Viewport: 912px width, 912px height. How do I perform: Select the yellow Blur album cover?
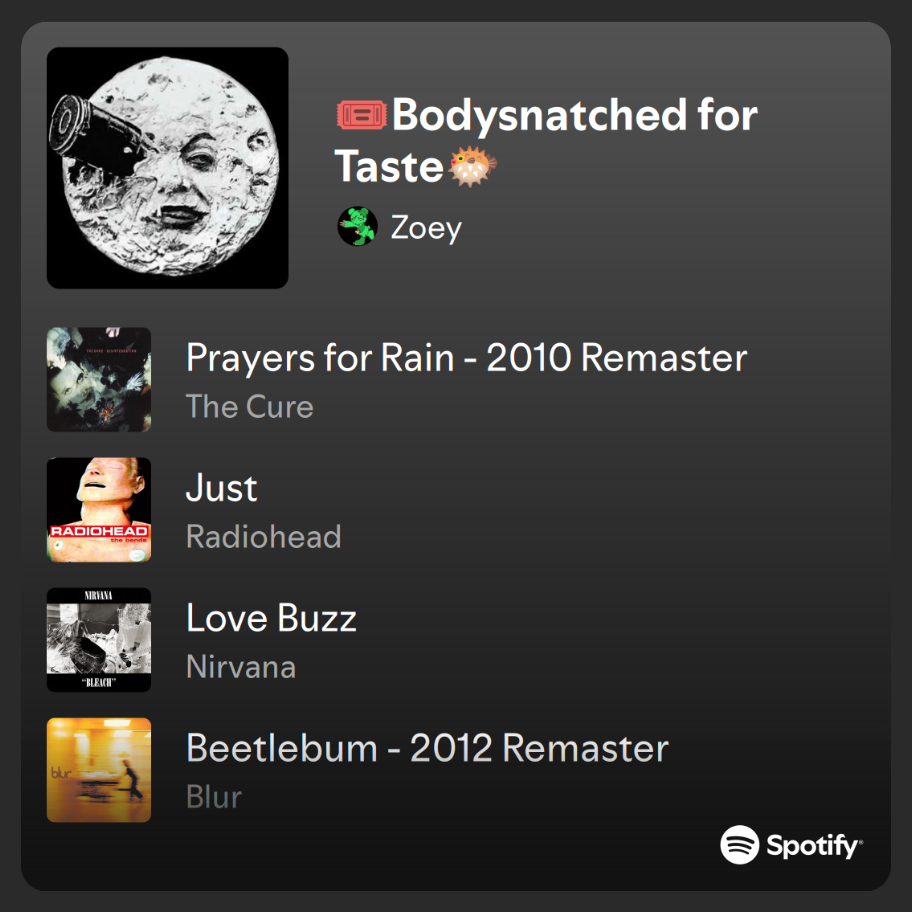click(99, 770)
